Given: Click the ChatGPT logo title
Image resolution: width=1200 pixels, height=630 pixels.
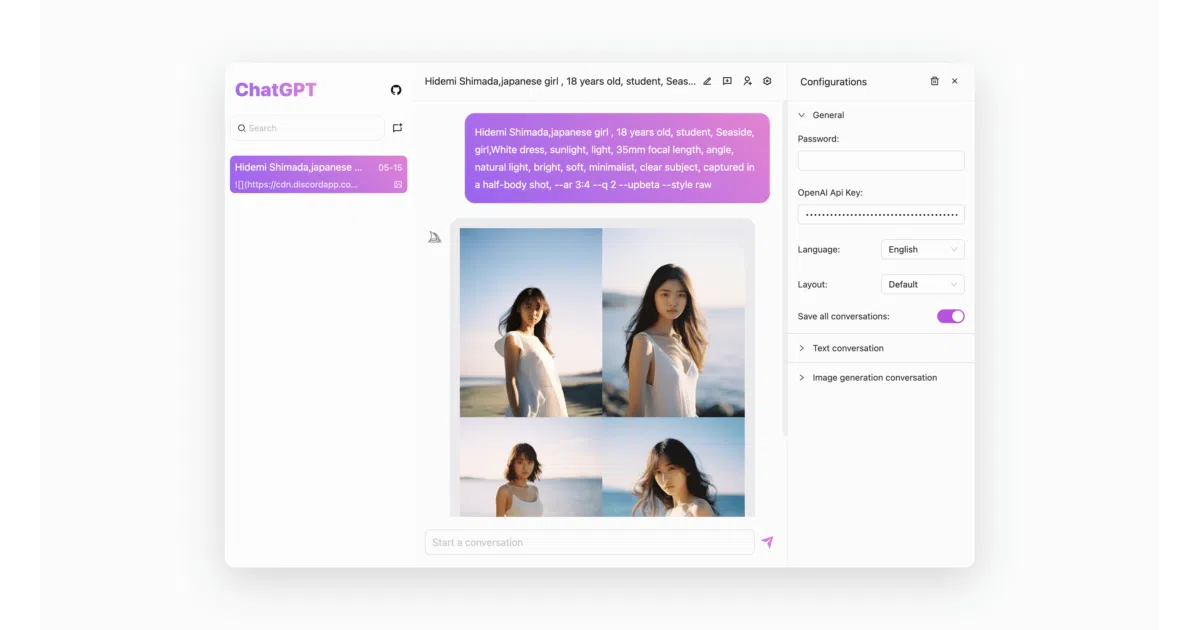Looking at the screenshot, I should (275, 90).
